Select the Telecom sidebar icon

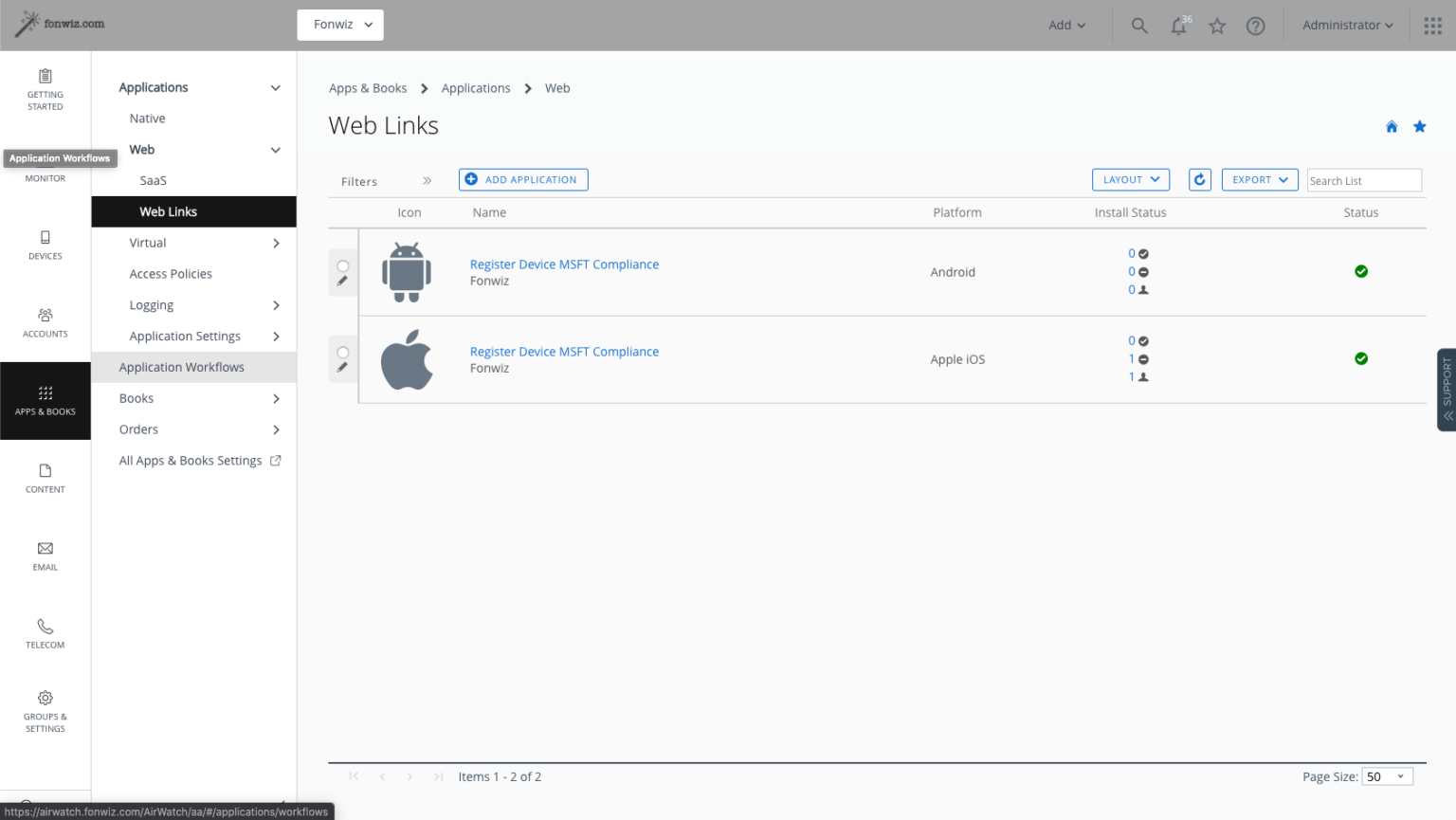click(45, 634)
